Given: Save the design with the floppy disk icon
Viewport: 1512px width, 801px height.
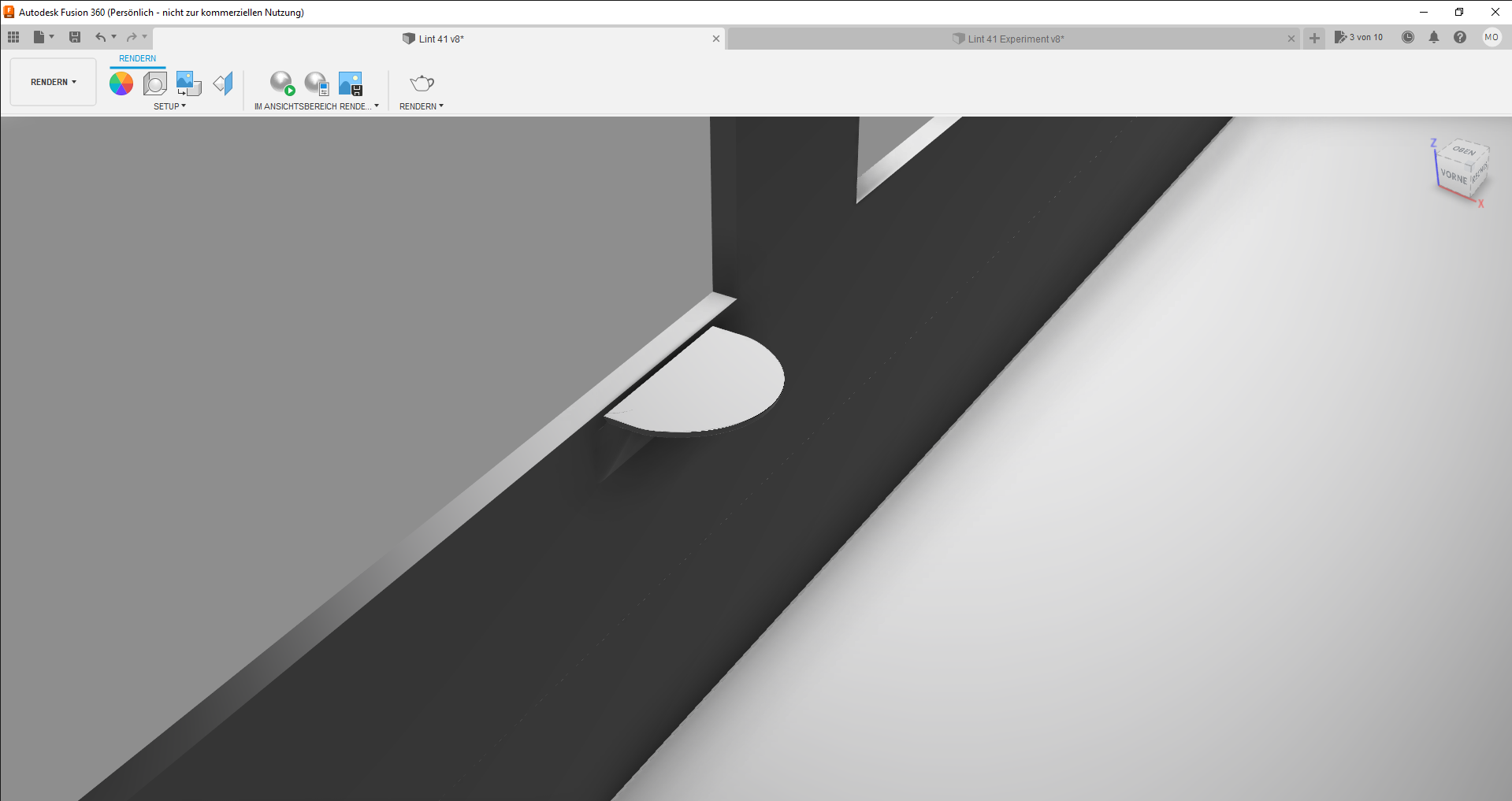Looking at the screenshot, I should click(x=75, y=37).
